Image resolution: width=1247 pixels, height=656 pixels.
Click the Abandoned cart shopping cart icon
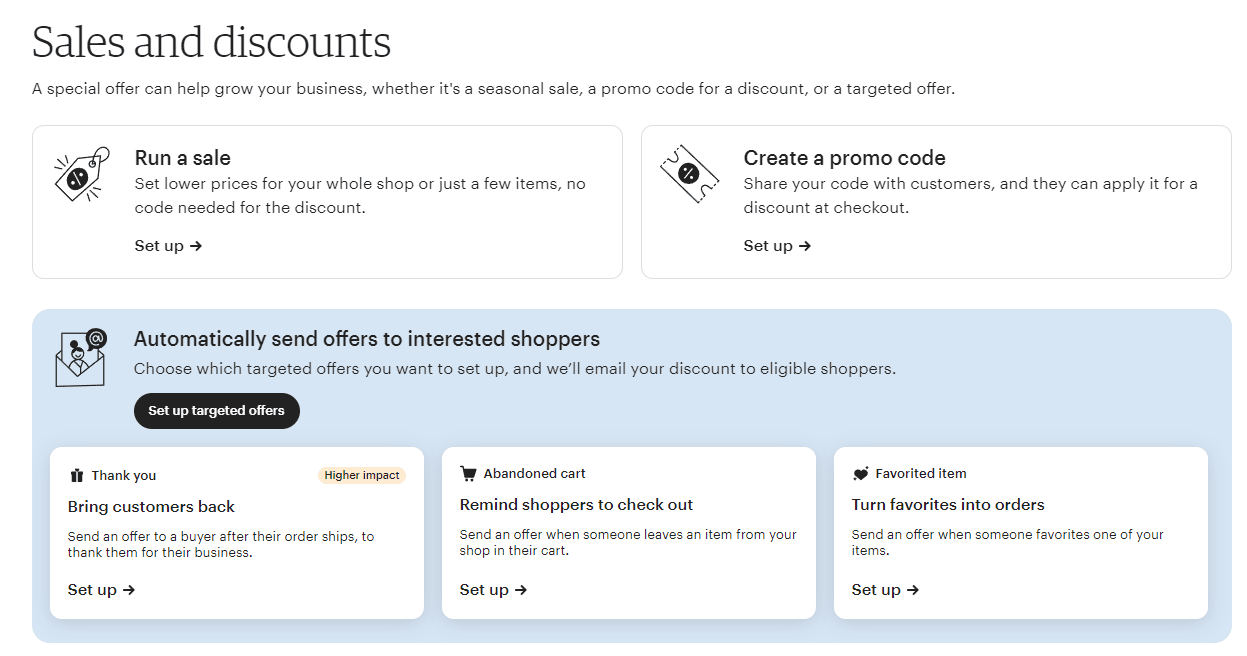pyautogui.click(x=468, y=474)
